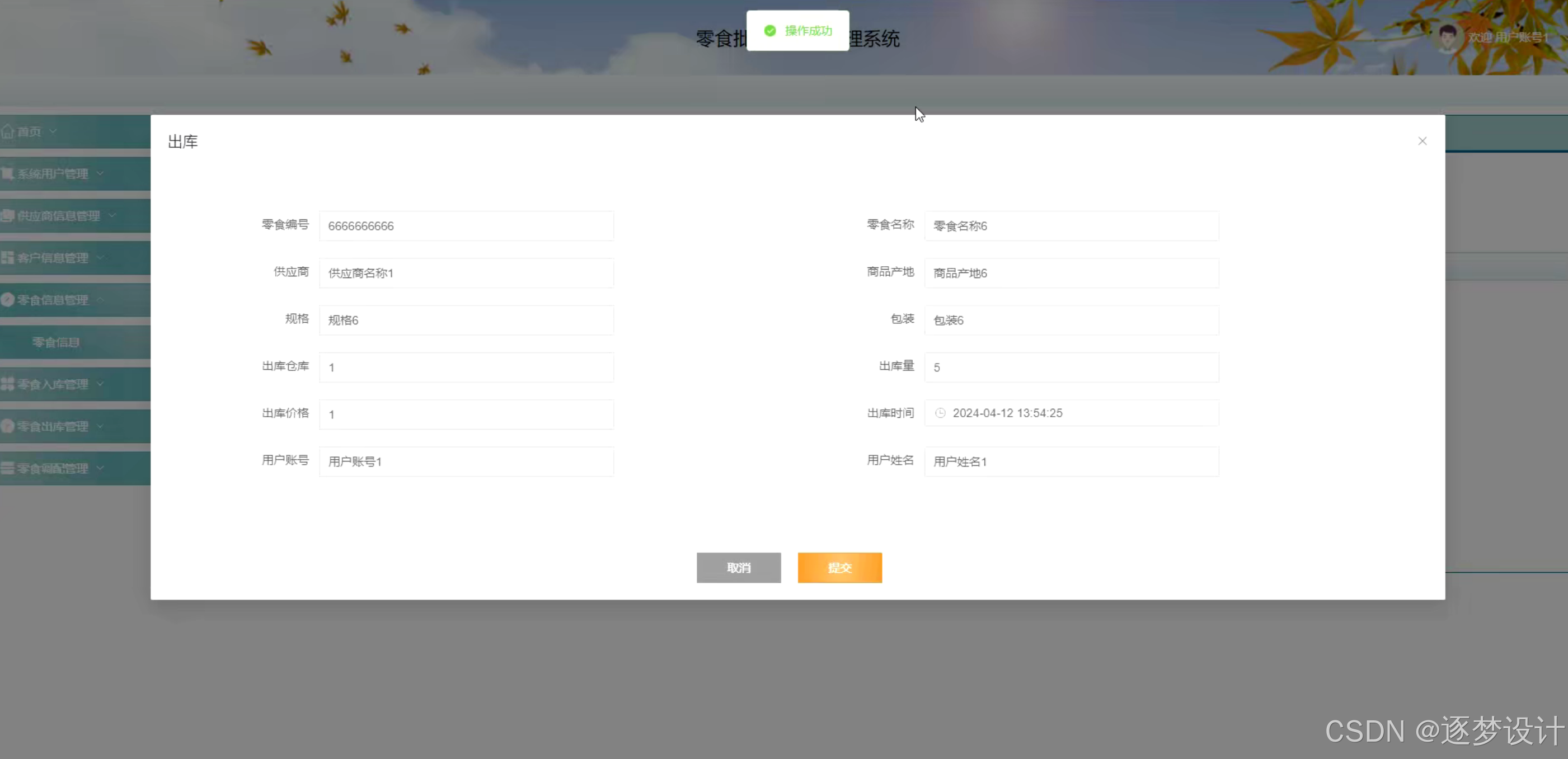1568x759 pixels.
Task: Expand the 零食调配管理 menu chevron
Action: point(100,468)
